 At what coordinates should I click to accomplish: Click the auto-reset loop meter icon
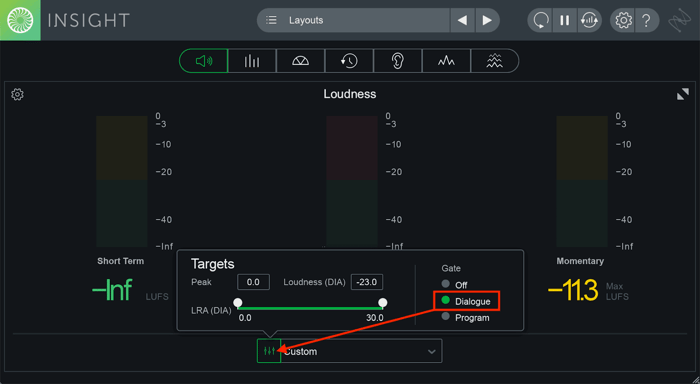point(589,20)
